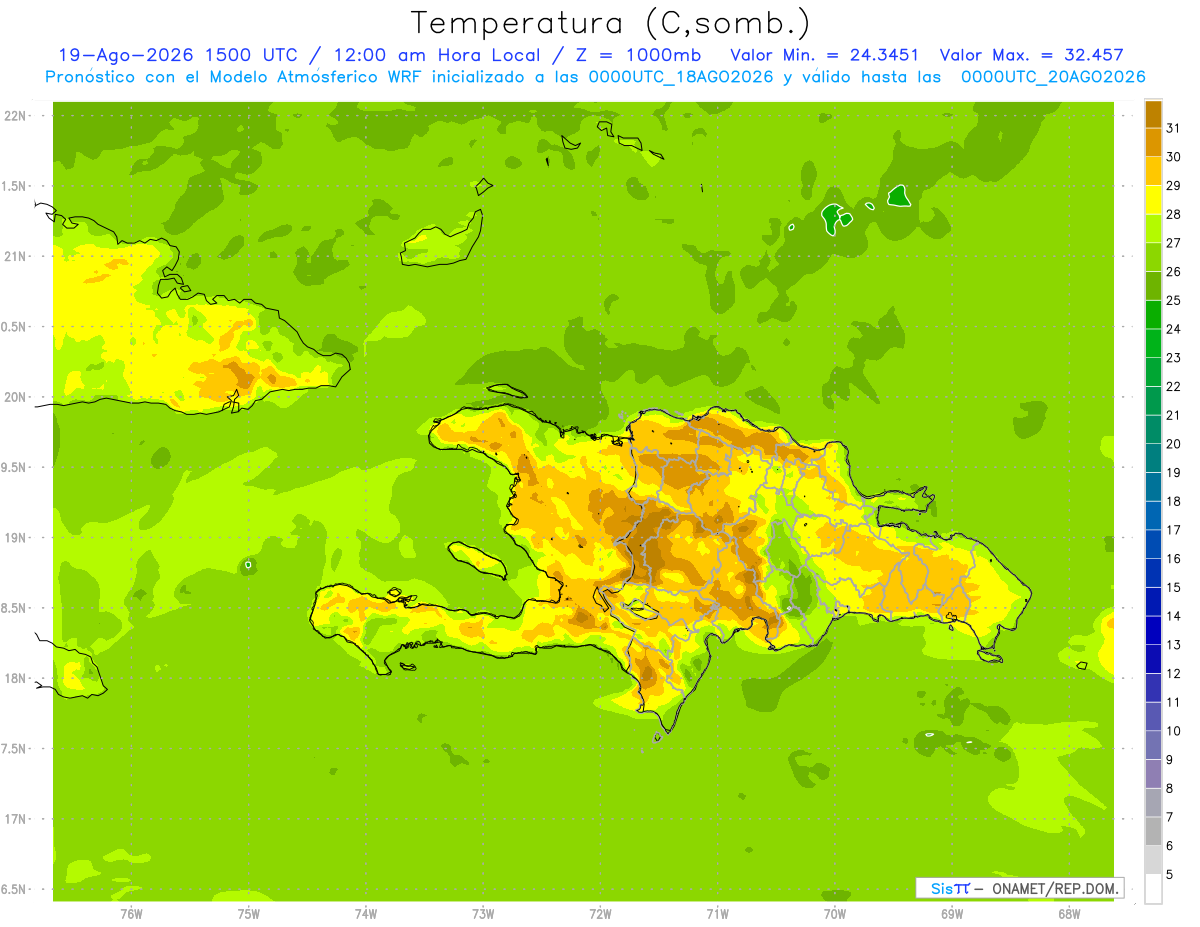Click the 17N latitude axis label
Image resolution: width=1200 pixels, height=927 pixels.
(15, 819)
